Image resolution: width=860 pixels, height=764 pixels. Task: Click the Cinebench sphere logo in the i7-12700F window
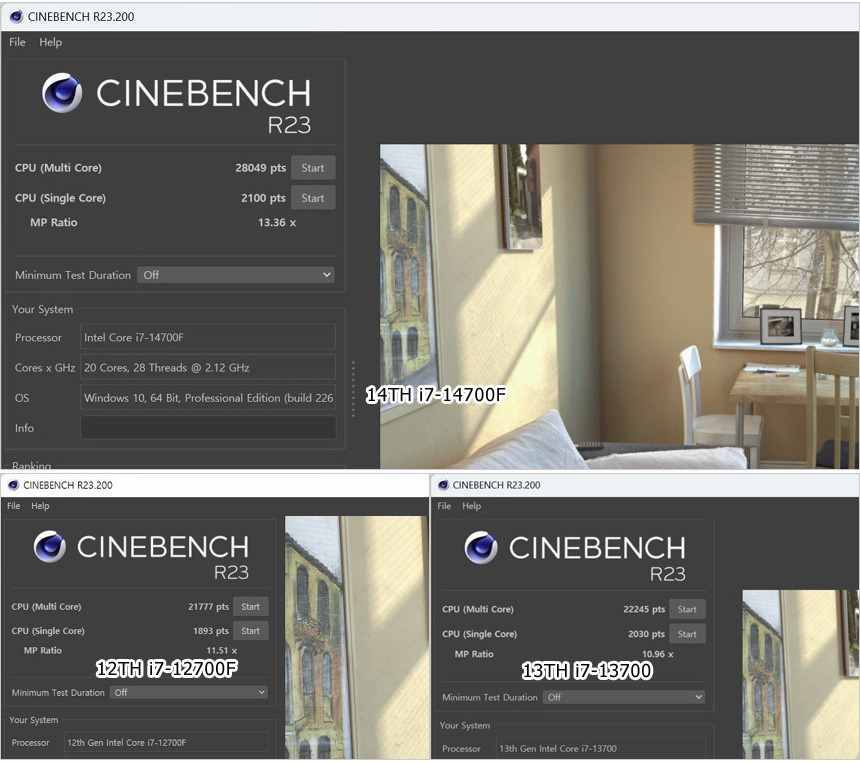(x=49, y=547)
